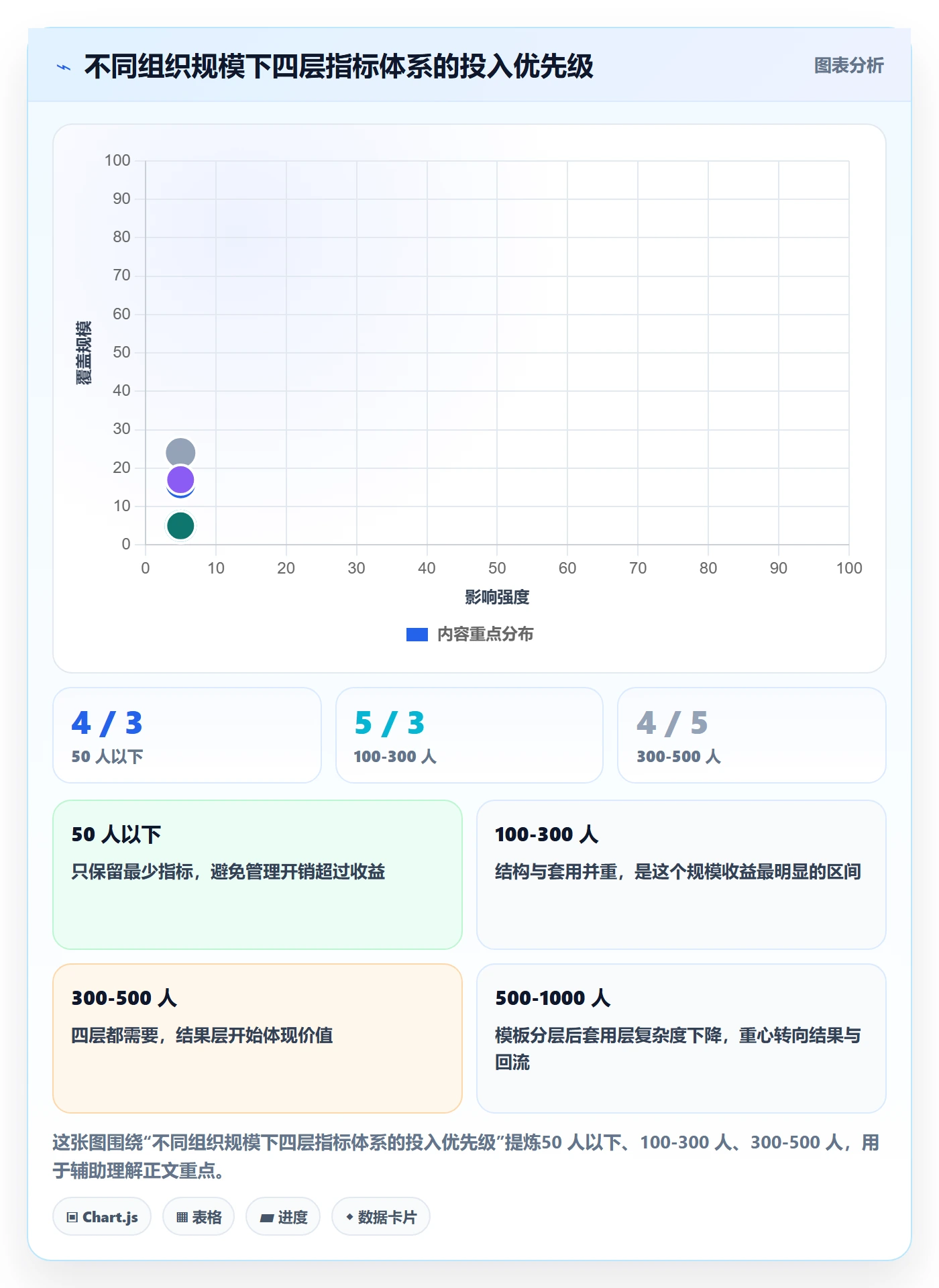Screen dimensions: 939x1288
Task: Open the blue 4 / 3 stat card
Action: point(187,735)
